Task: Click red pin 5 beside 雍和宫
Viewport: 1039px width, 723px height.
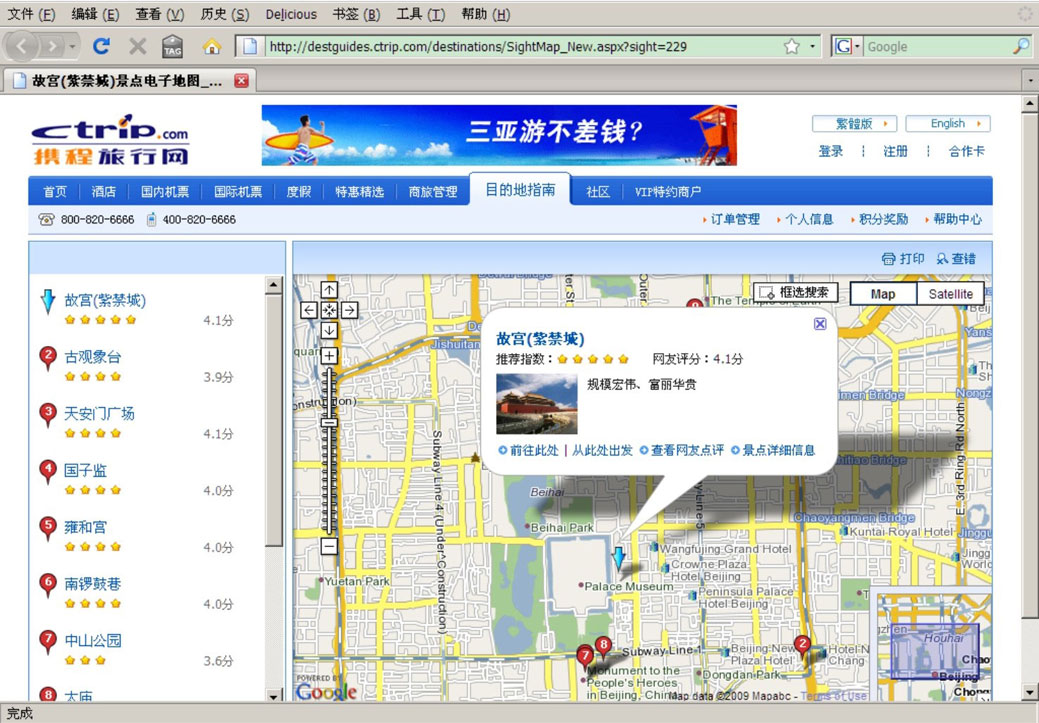Action: (48, 528)
